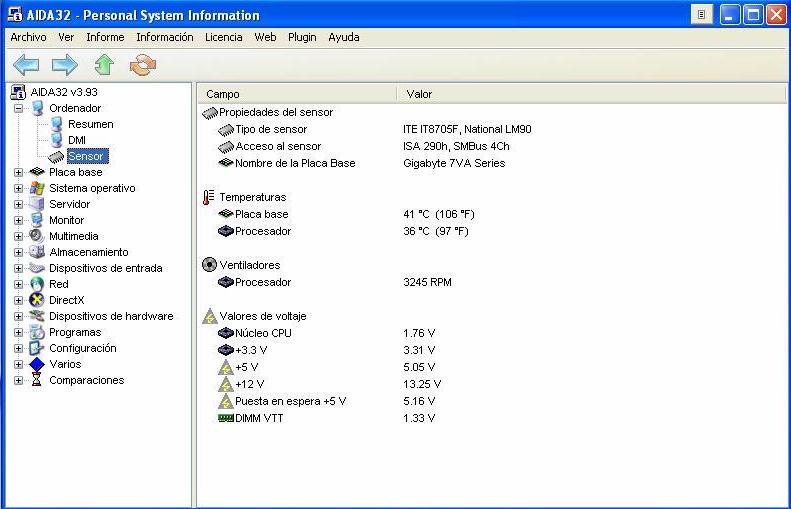Click the Programas icon

click(x=37, y=332)
